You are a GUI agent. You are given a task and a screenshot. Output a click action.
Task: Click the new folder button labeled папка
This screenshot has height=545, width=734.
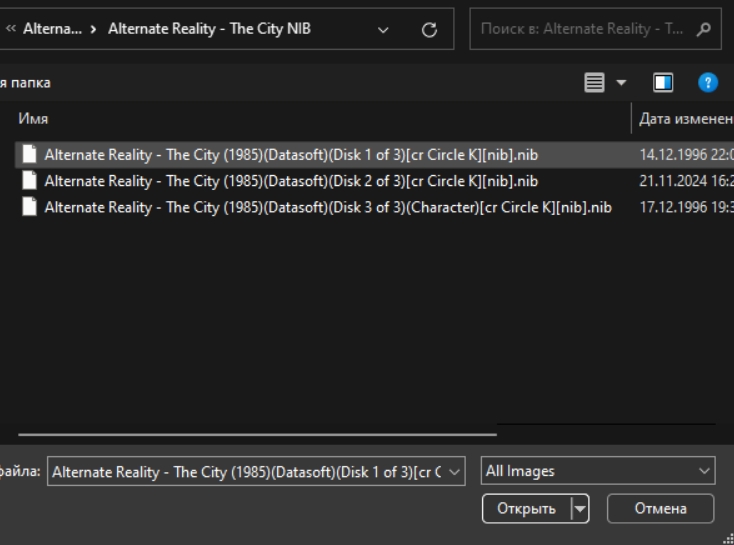pyautogui.click(x=25, y=83)
